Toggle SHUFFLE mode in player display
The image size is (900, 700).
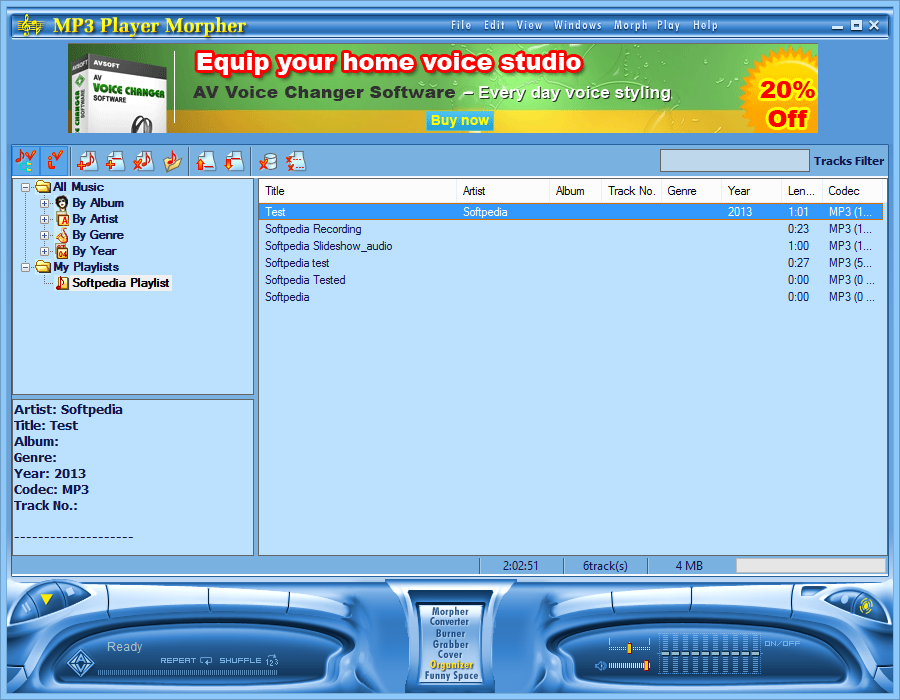pyautogui.click(x=249, y=660)
